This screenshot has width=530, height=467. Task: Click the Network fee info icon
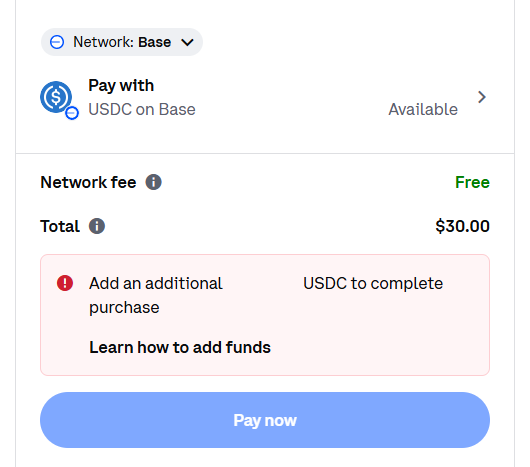point(153,182)
